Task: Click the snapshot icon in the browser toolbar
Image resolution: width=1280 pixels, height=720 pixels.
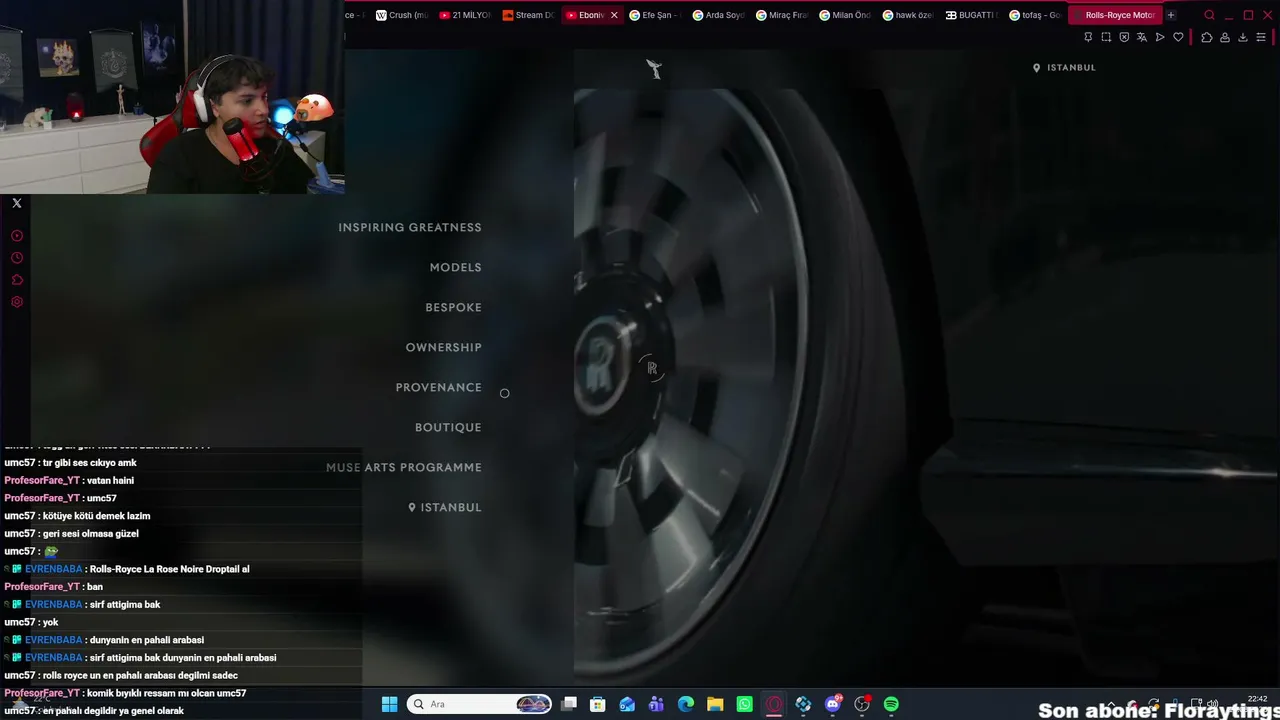Action: (x=1106, y=37)
